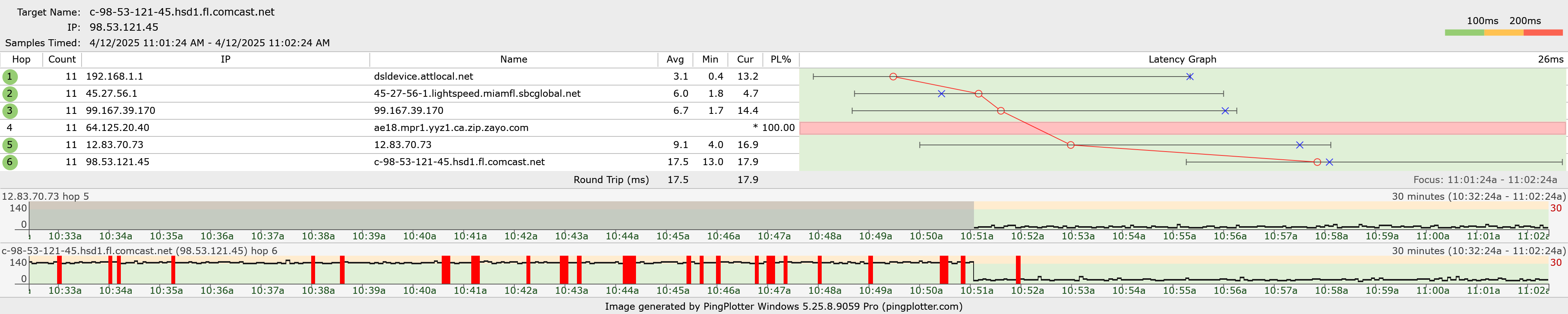Click the 26ms latency graph scale label

click(x=1551, y=59)
